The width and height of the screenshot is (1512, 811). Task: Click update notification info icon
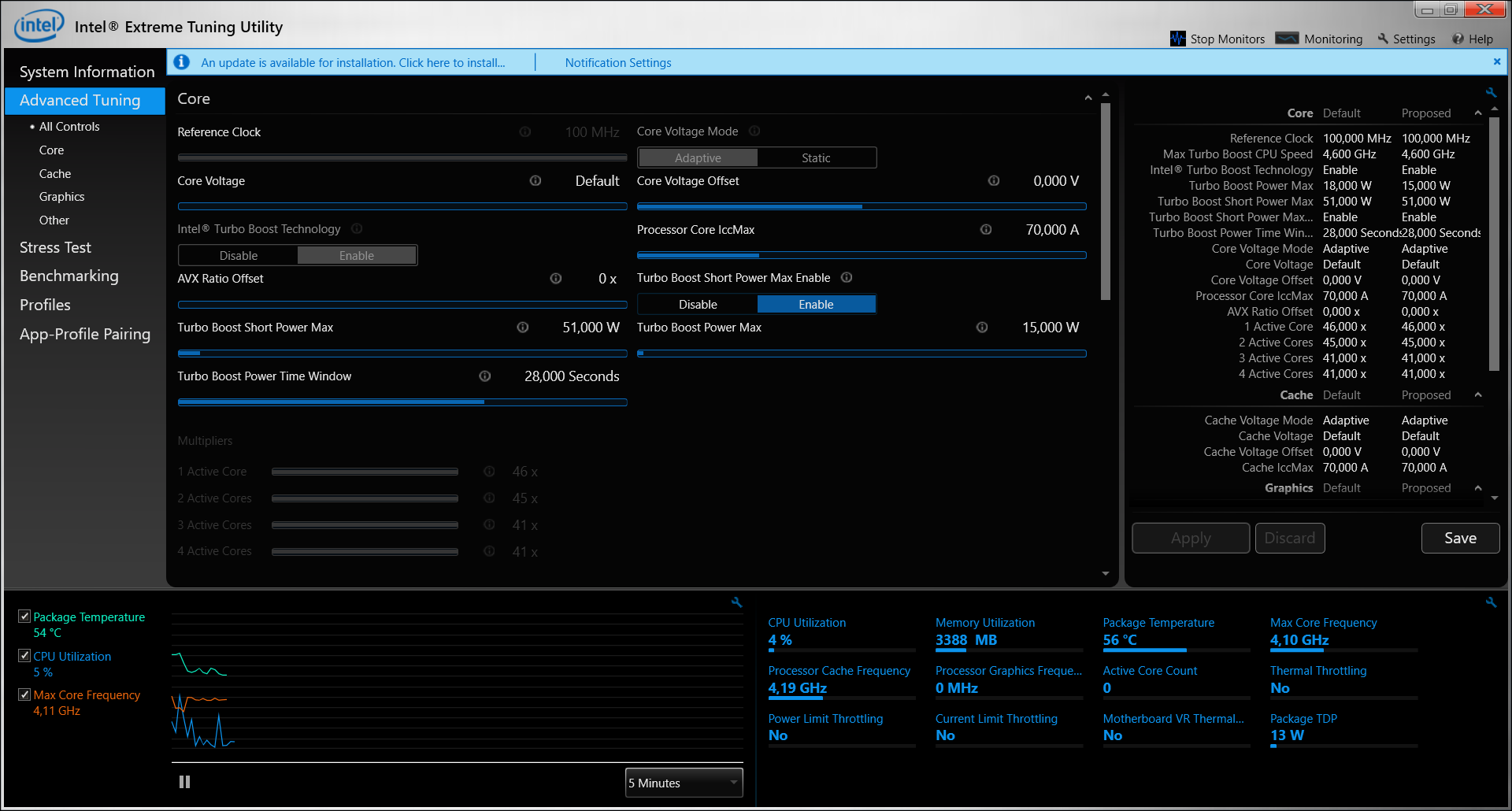coord(181,61)
